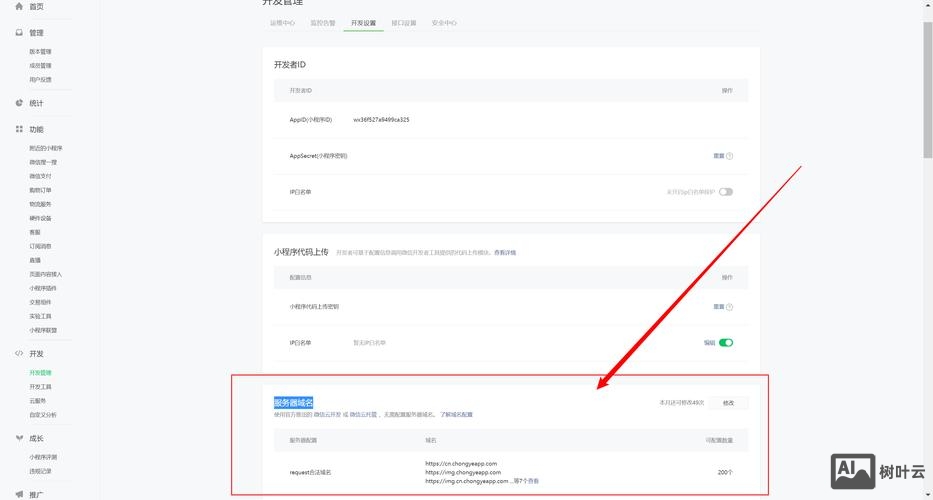
Task: Click the 首页 home icon in sidebar
Action: click(x=19, y=7)
